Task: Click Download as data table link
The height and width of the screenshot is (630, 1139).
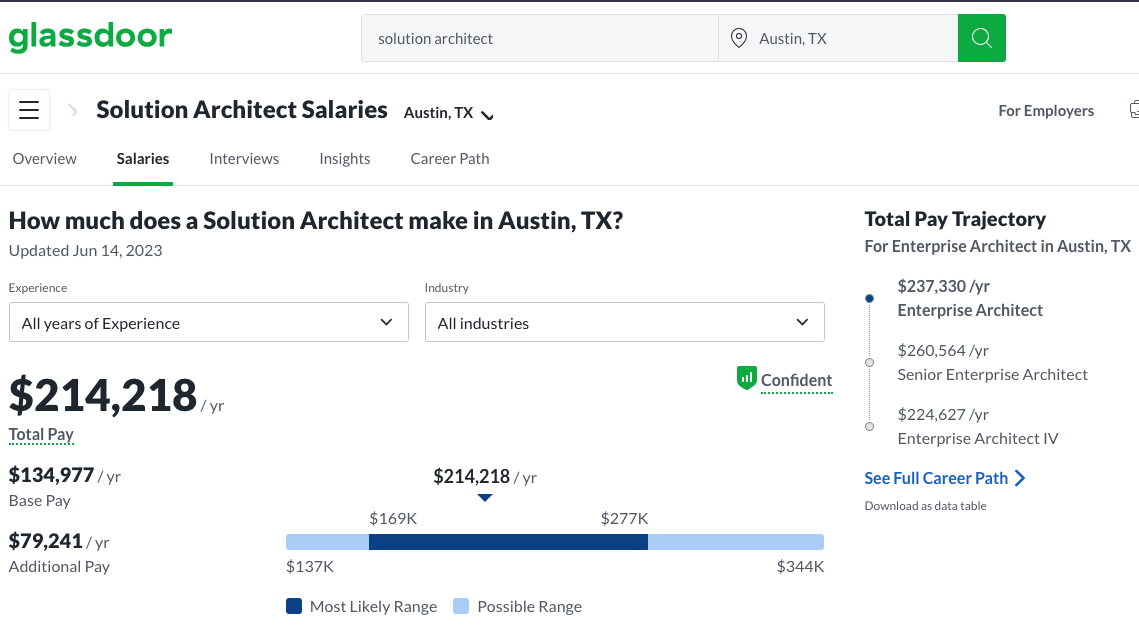Action: (x=925, y=506)
